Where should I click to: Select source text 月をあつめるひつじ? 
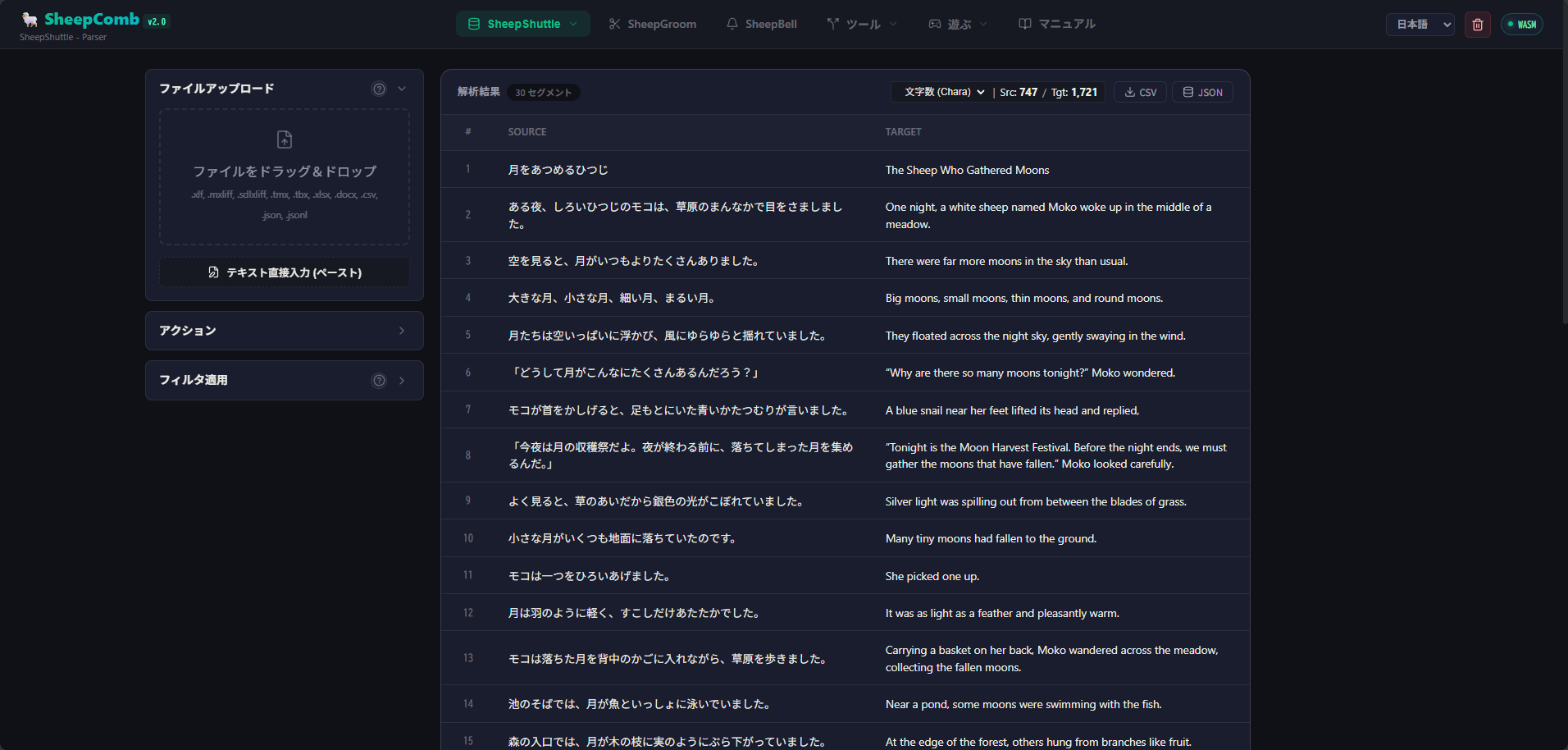tap(558, 170)
